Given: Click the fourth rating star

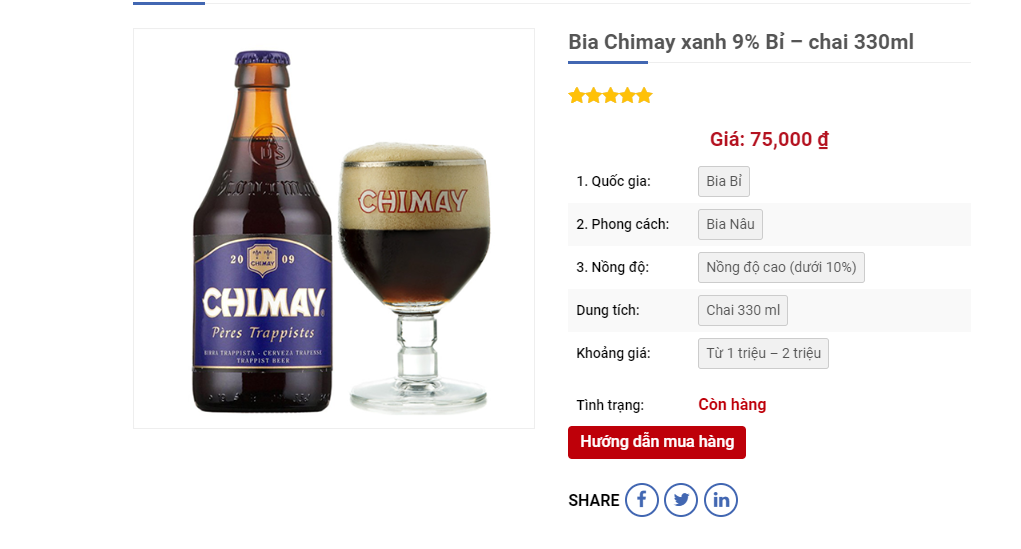Looking at the screenshot, I should pyautogui.click(x=627, y=96).
